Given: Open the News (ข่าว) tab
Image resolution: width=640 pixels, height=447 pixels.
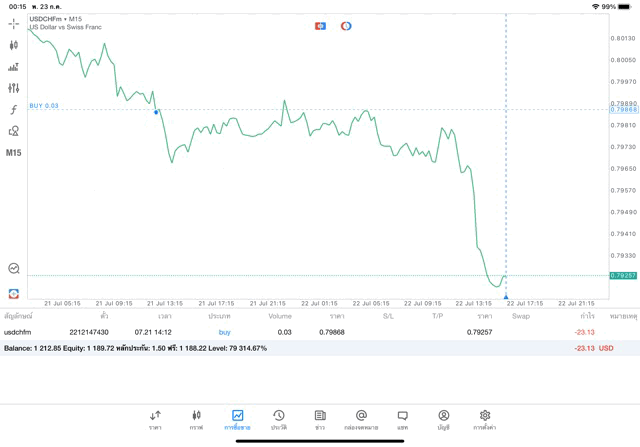Looking at the screenshot, I should [x=320, y=420].
